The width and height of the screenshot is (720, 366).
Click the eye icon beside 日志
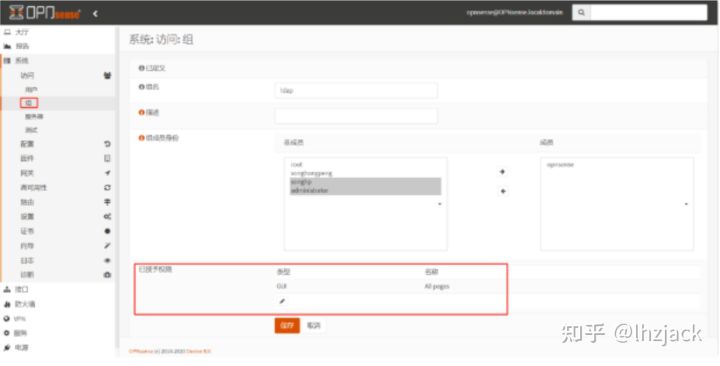pos(107,260)
